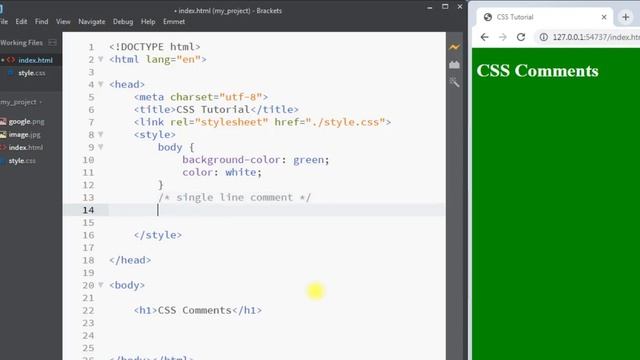Screen dimensions: 640x360
Task: Open the Edit menu
Action: click(21, 22)
